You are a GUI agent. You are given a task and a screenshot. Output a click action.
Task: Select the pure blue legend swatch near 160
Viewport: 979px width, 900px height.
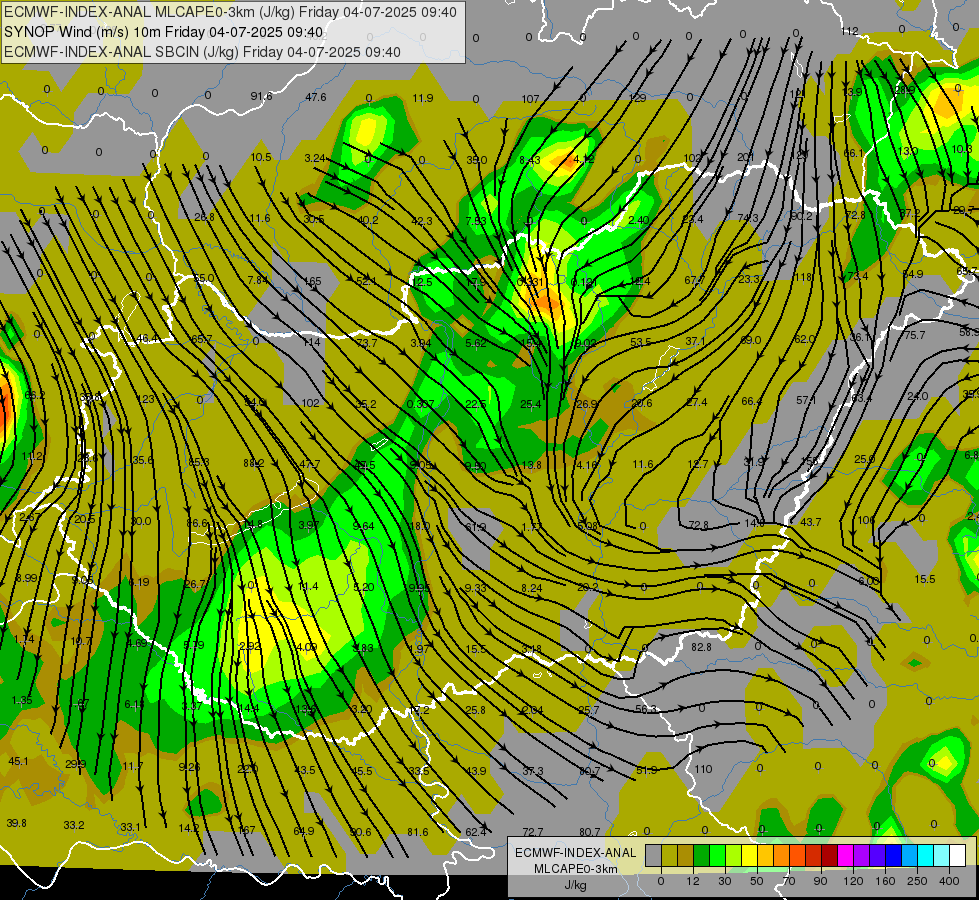[893, 856]
